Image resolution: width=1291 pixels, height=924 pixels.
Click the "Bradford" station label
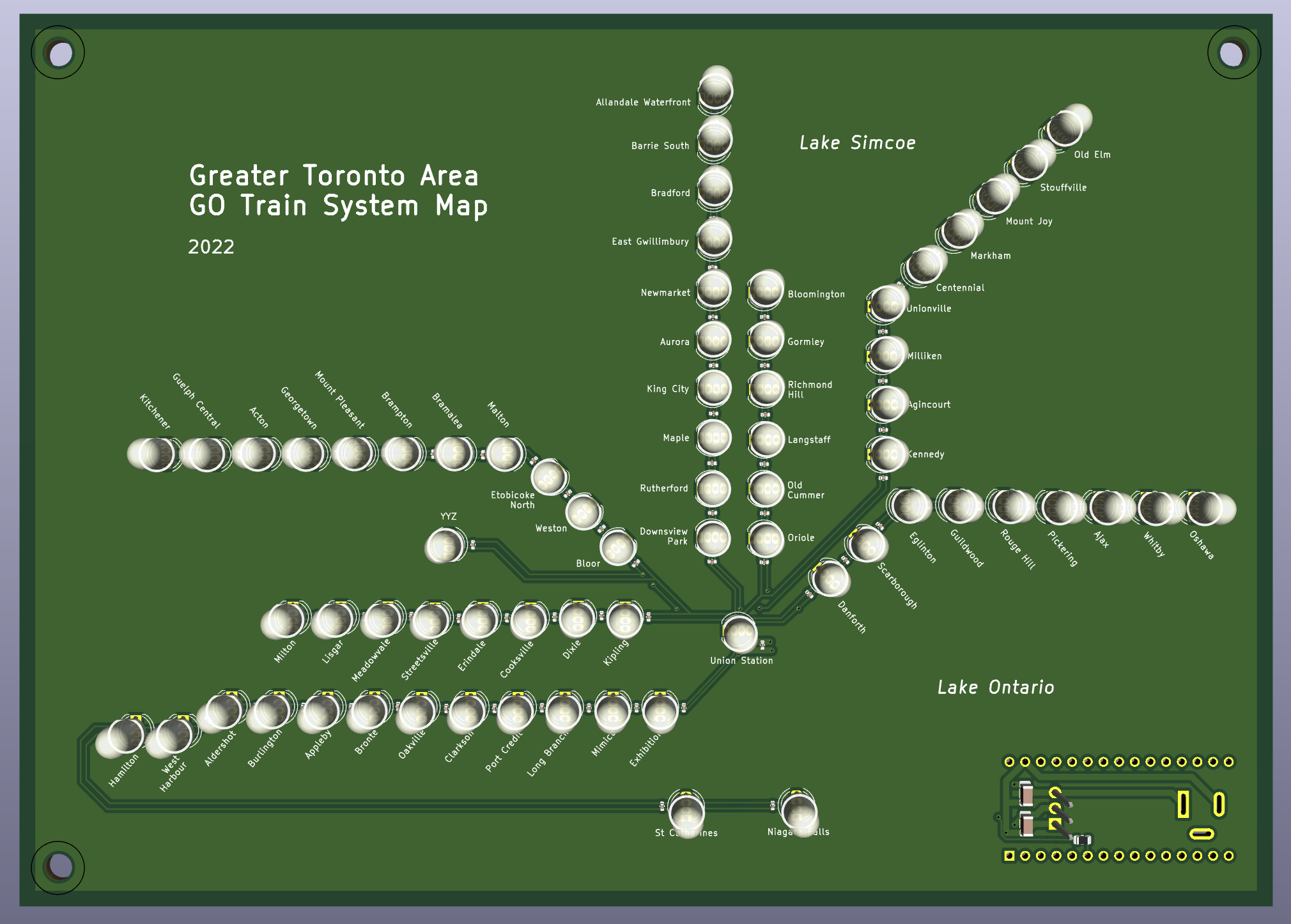670,193
